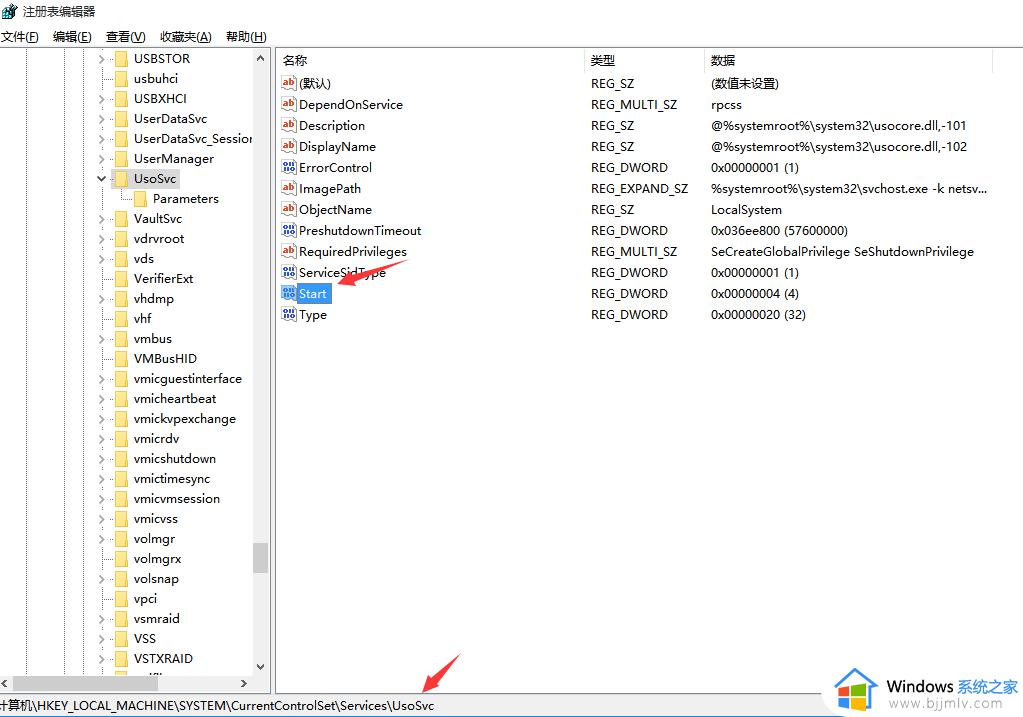This screenshot has width=1023, height=717.
Task: Click the tree horizontal scroll right arrow
Action: pyautogui.click(x=244, y=684)
